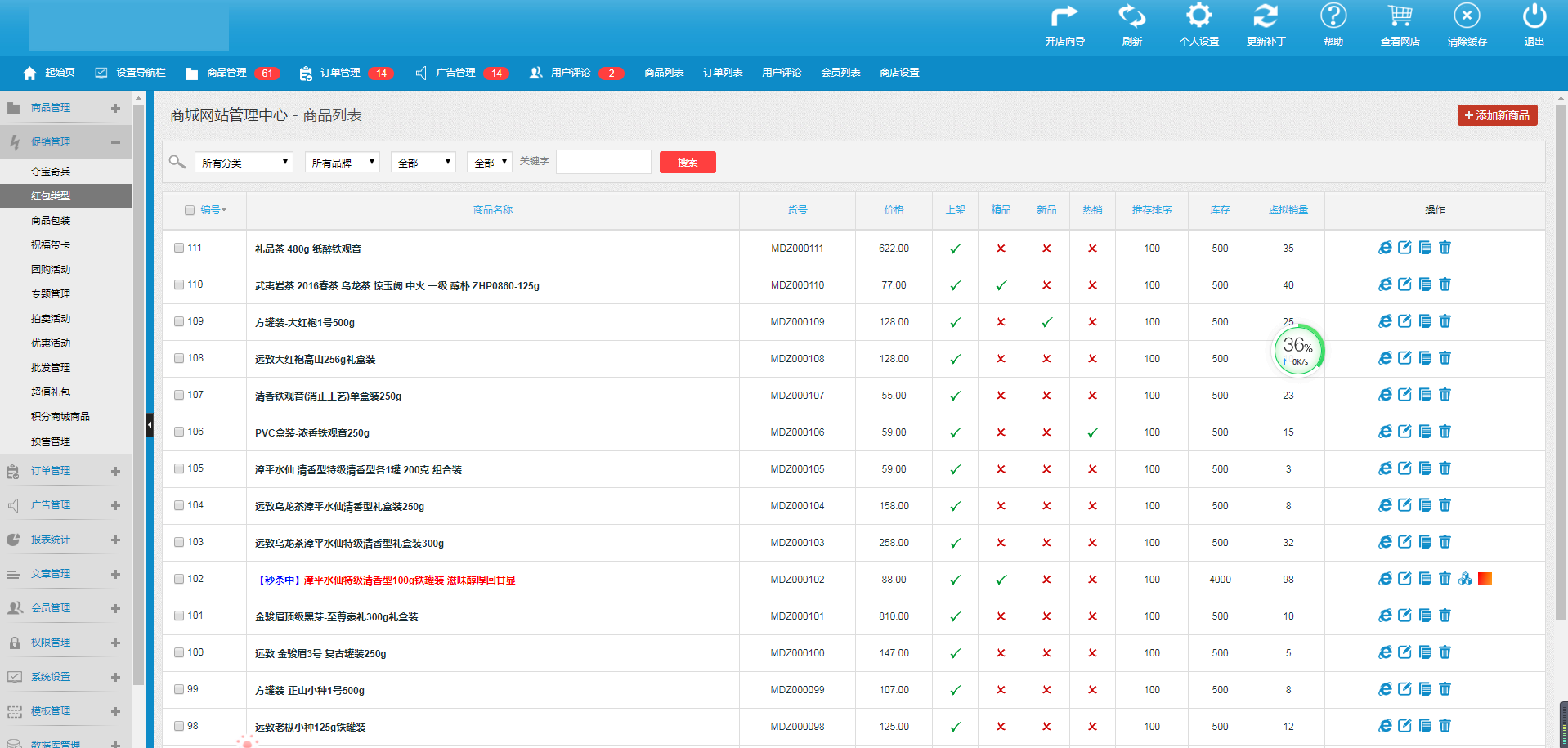Edit product 110 with pencil icon
Screen dimensions: 1568x748
click(1404, 284)
